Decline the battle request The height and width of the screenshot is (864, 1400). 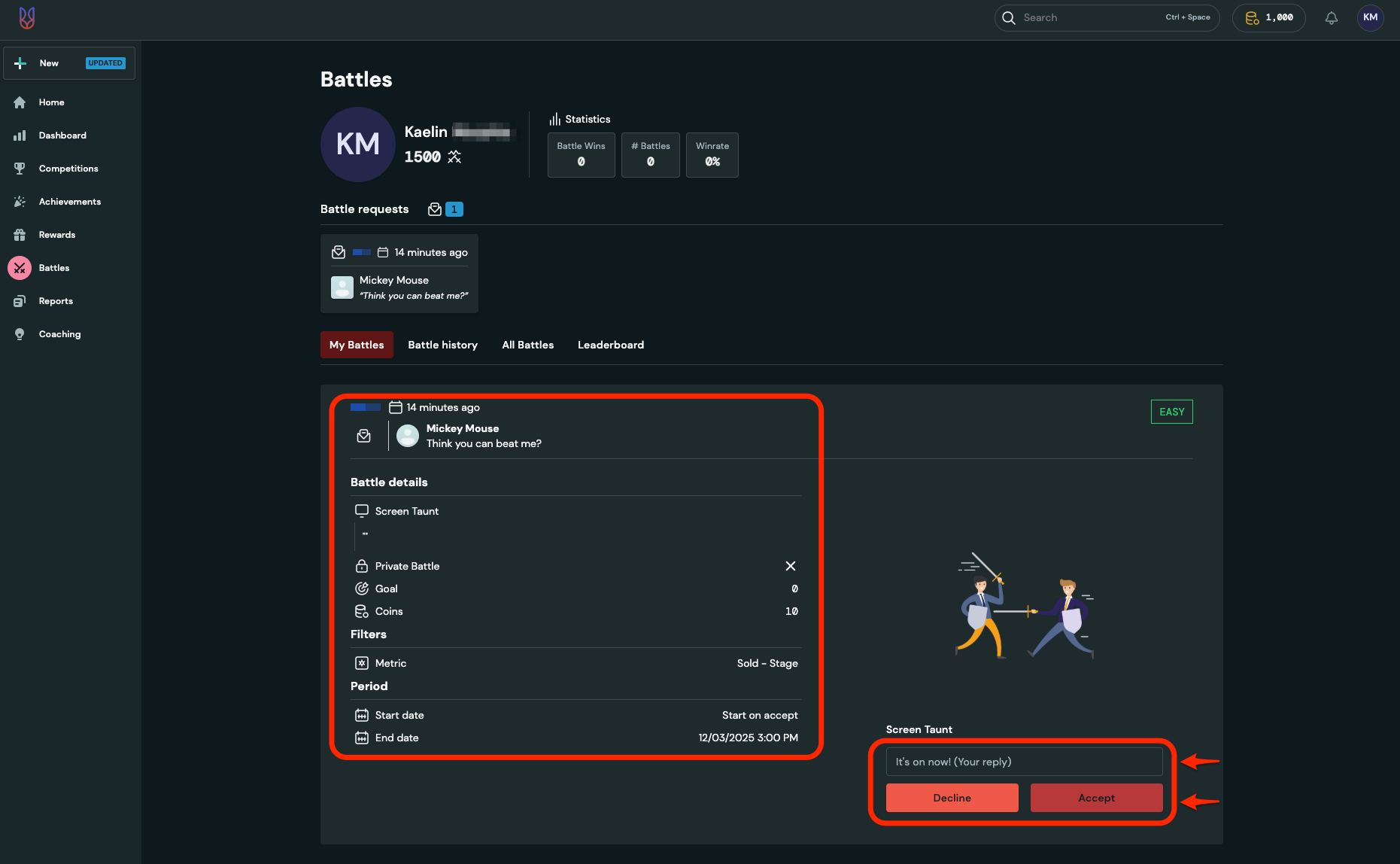pos(952,798)
